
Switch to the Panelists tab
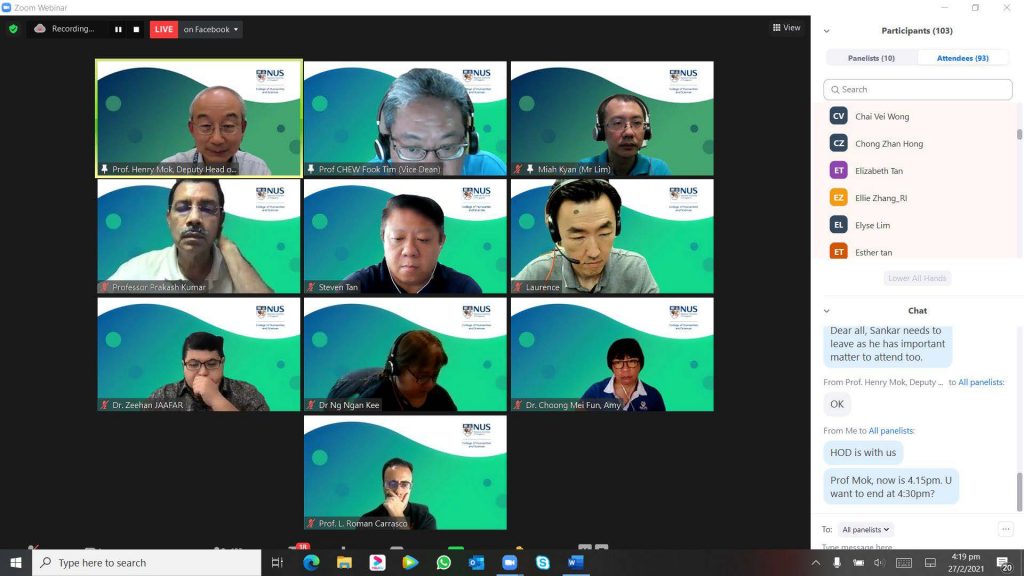[871, 58]
